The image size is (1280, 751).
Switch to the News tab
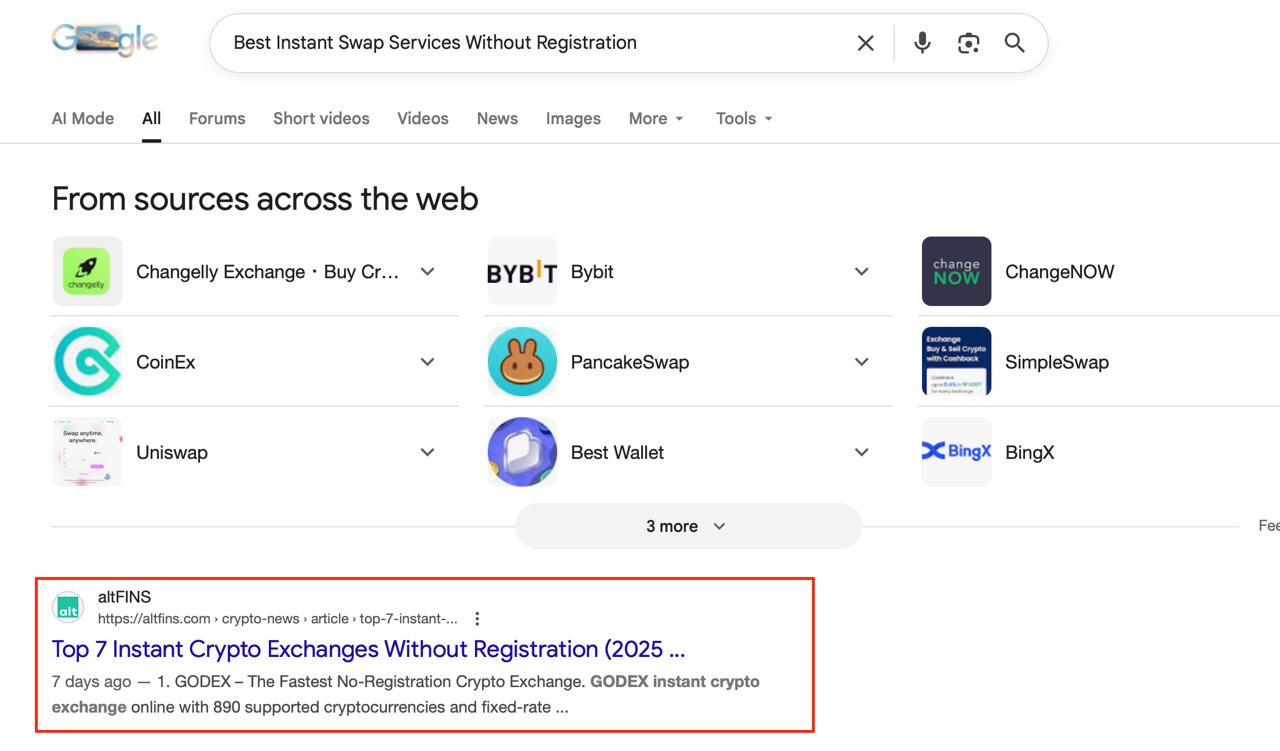click(497, 118)
